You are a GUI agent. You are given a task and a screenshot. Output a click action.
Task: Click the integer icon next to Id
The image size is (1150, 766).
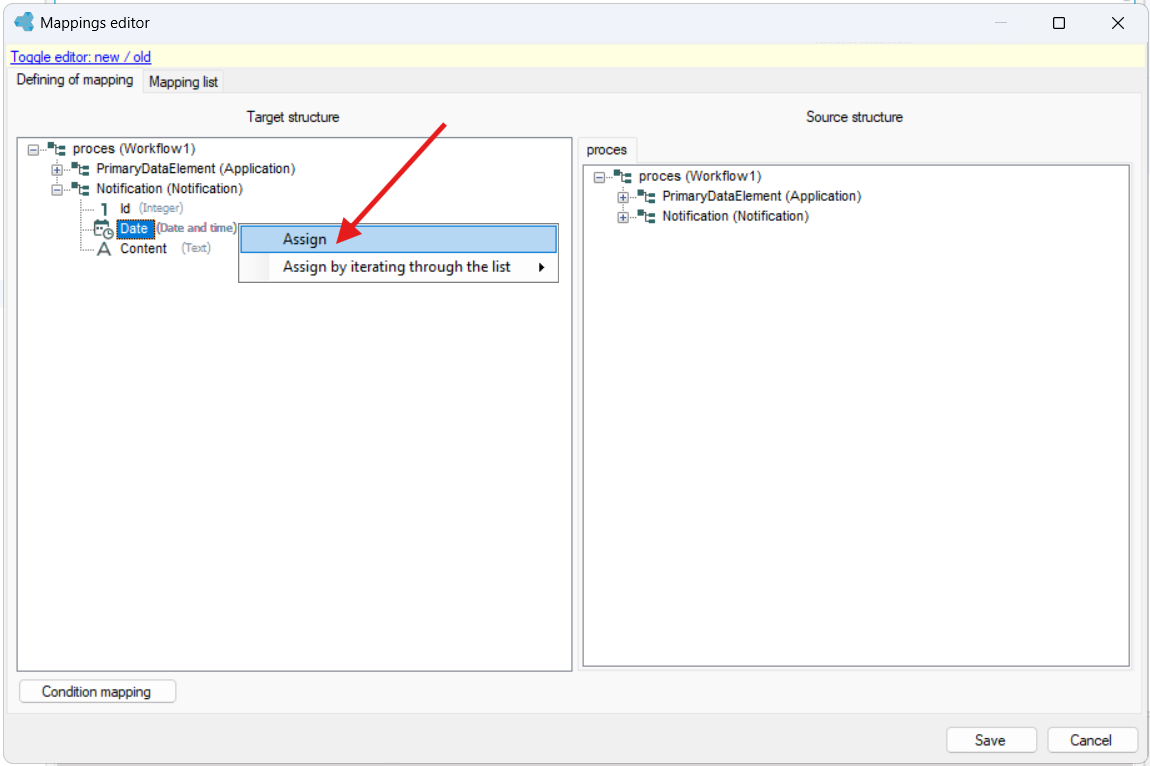[x=104, y=209]
